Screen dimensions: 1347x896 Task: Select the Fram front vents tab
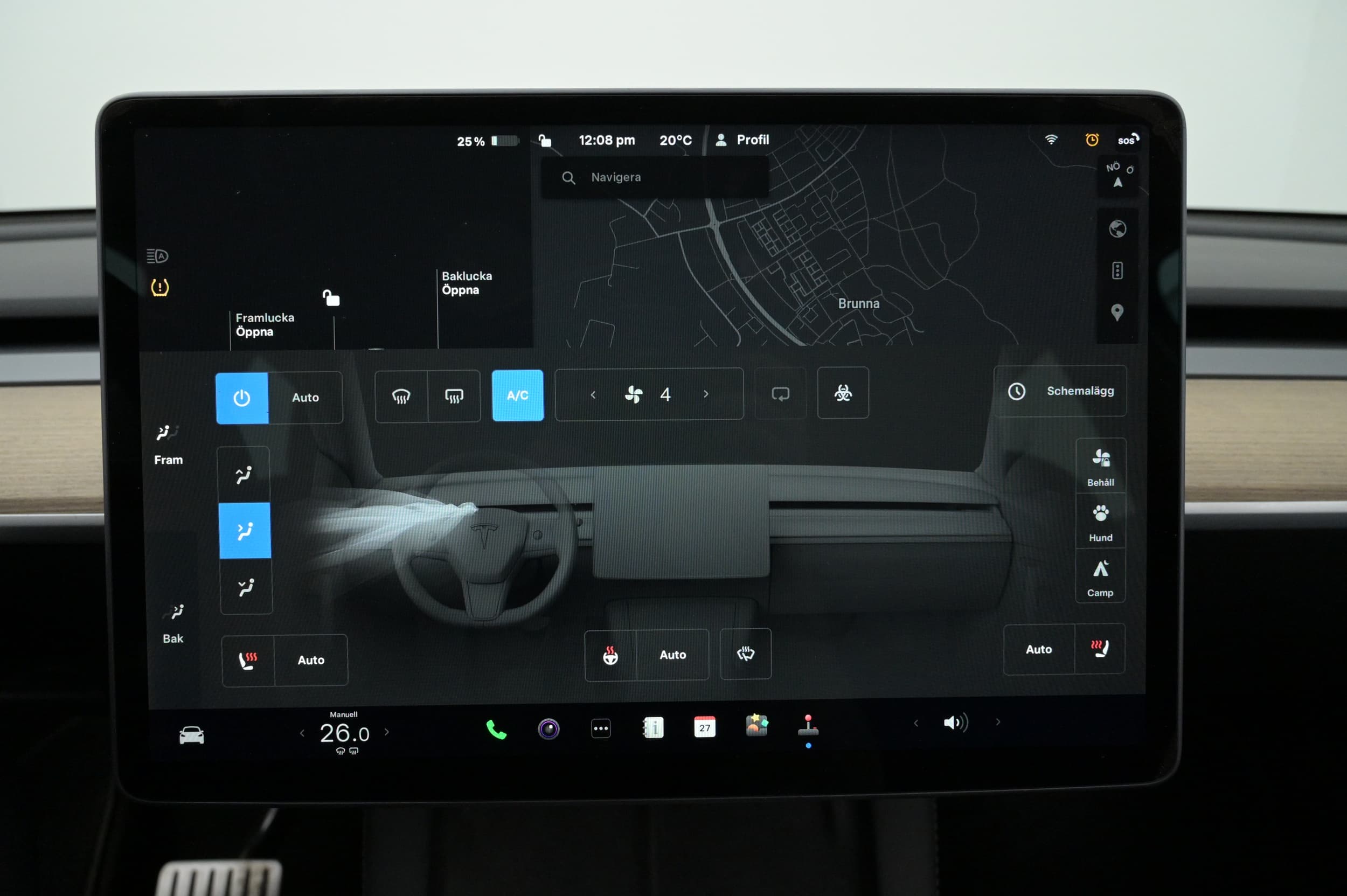[168, 445]
